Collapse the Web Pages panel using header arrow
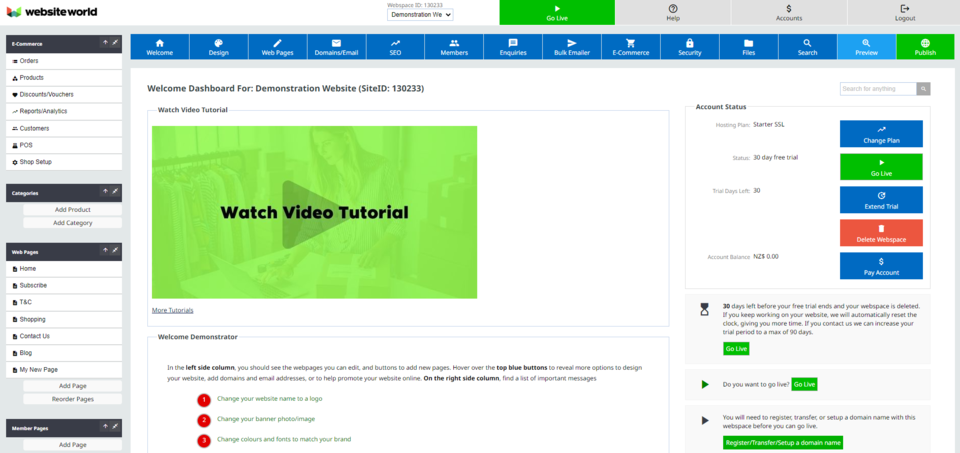 105,251
